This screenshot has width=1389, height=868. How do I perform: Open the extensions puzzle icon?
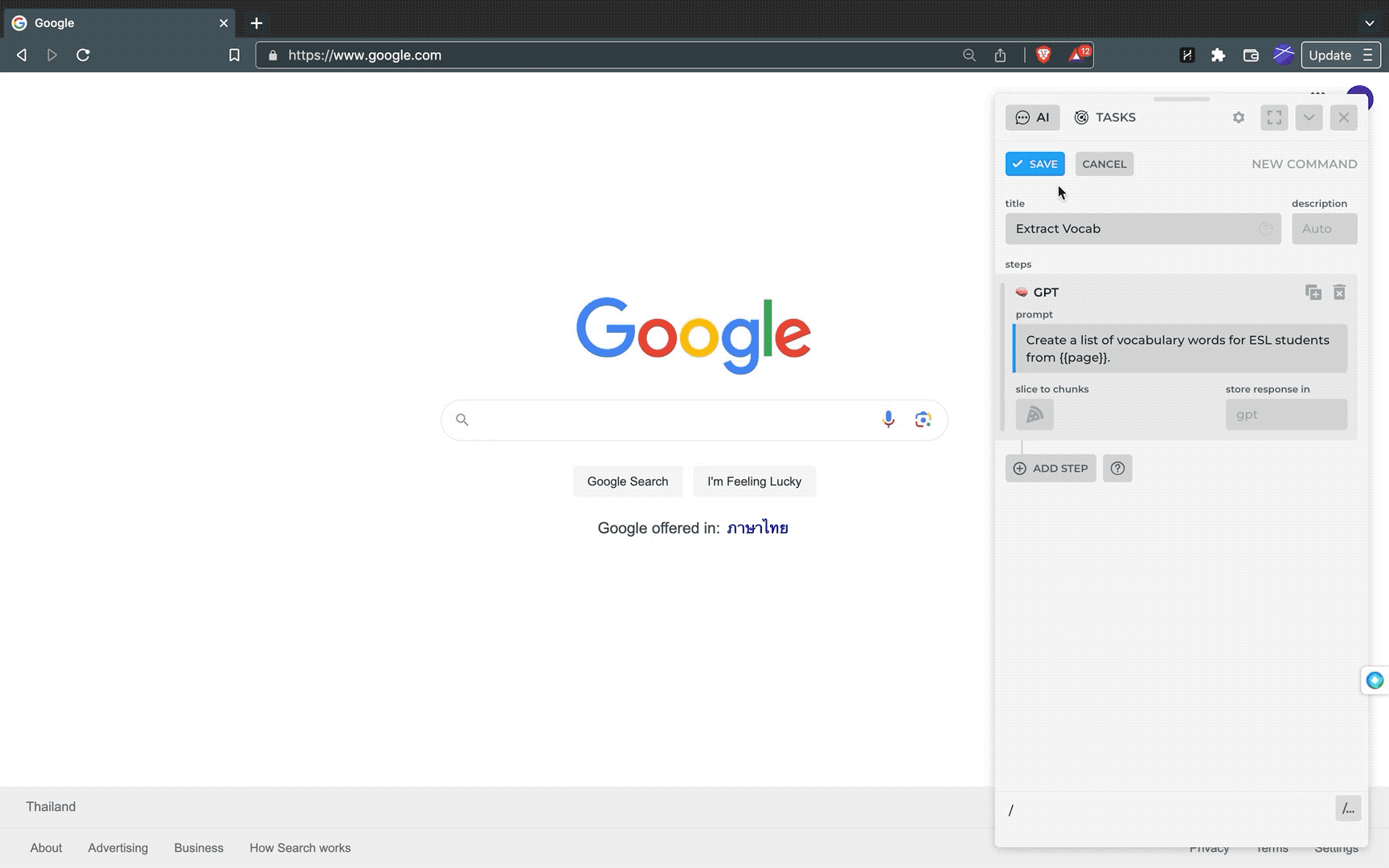coord(1219,55)
